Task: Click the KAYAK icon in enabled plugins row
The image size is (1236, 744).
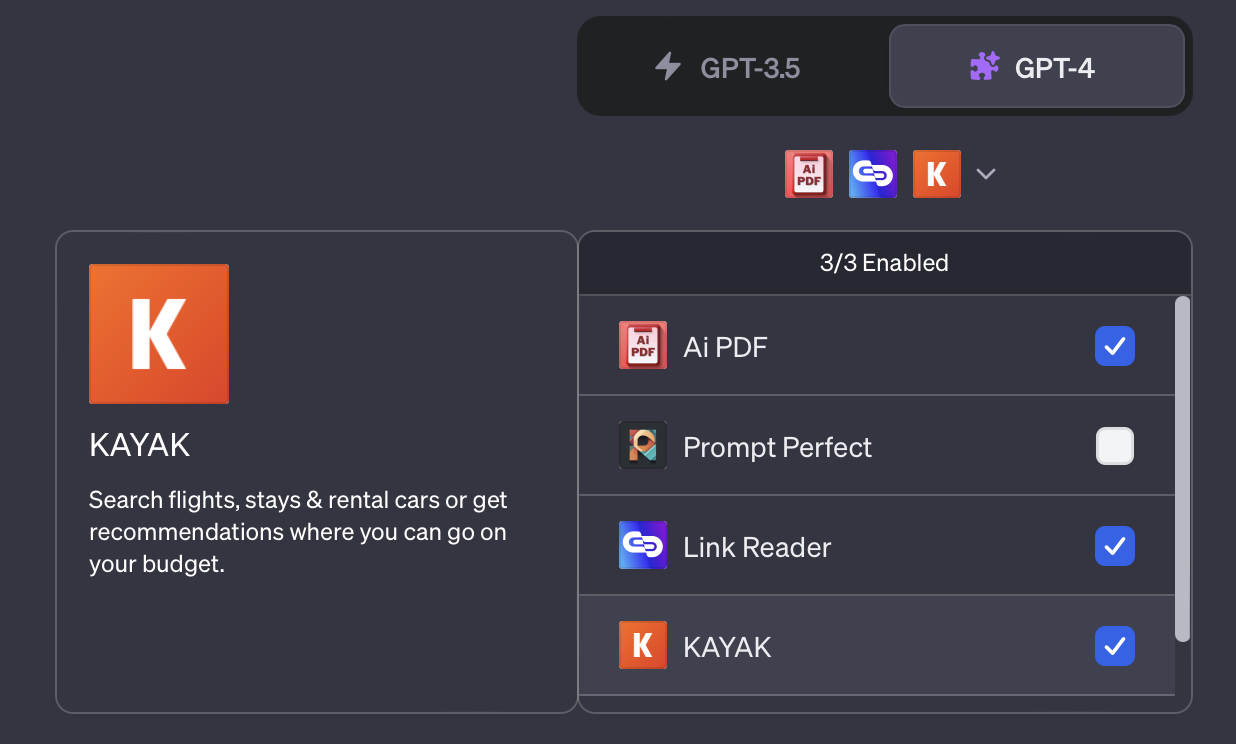Action: point(936,174)
